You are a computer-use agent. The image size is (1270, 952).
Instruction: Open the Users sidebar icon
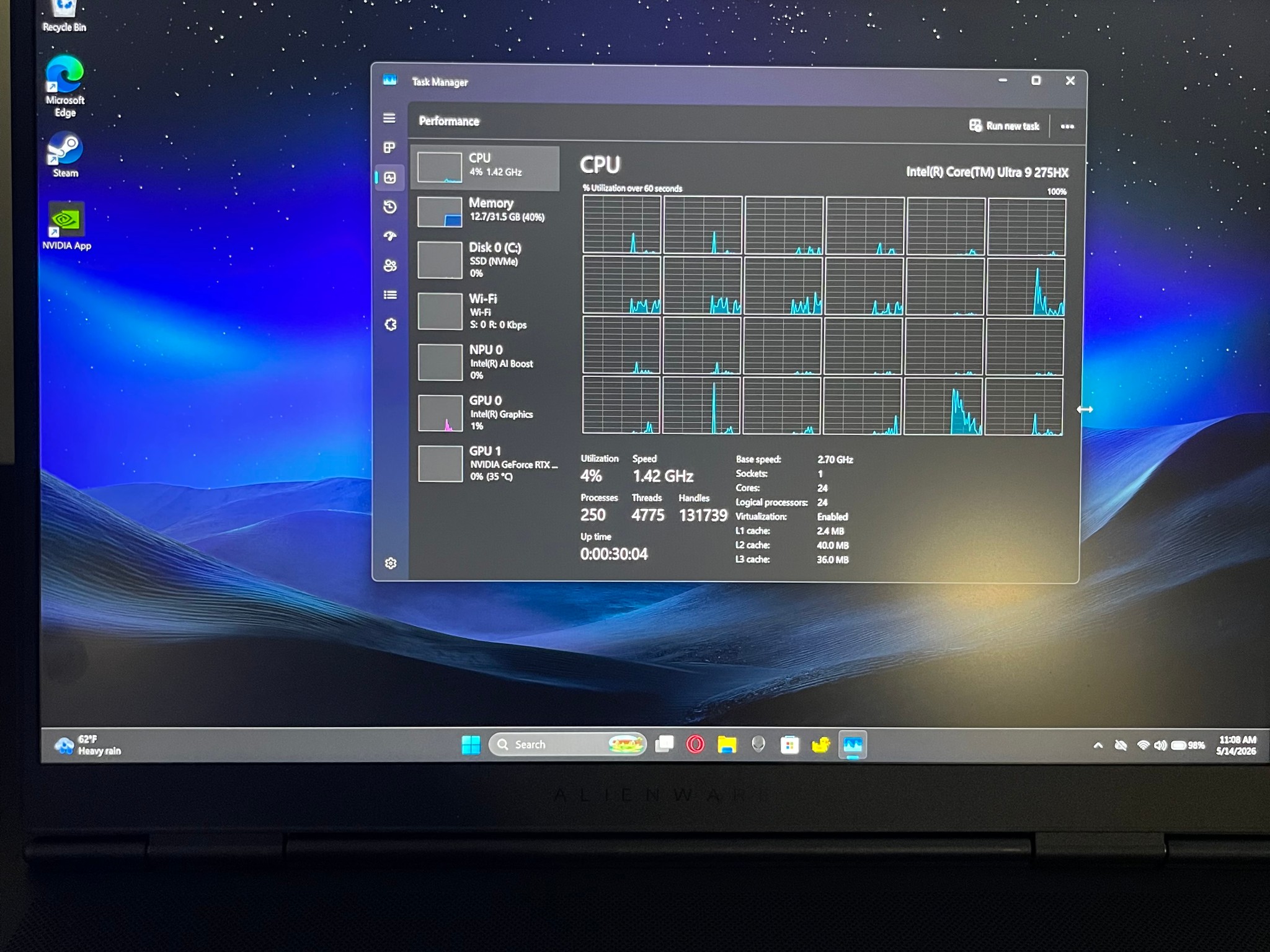click(389, 265)
